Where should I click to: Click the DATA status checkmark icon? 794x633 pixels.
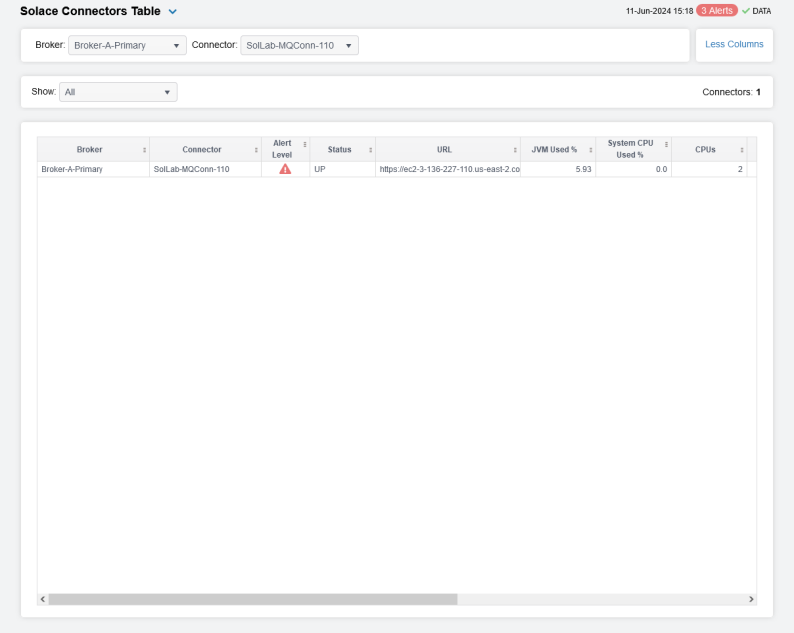point(746,11)
